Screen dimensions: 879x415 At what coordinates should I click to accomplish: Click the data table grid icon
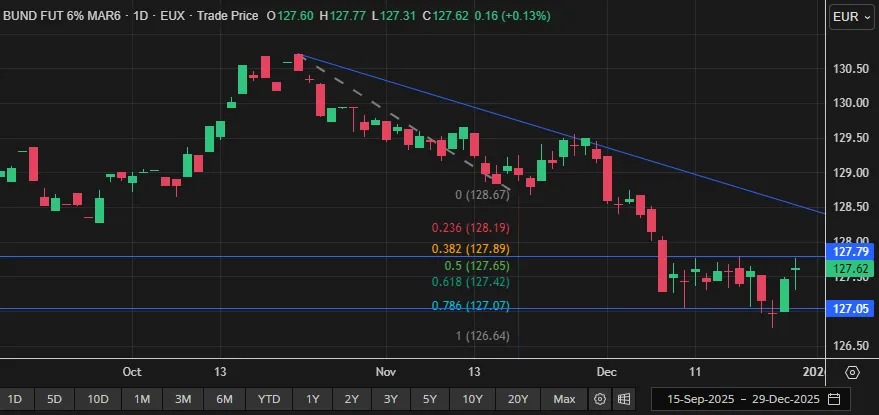(623, 399)
